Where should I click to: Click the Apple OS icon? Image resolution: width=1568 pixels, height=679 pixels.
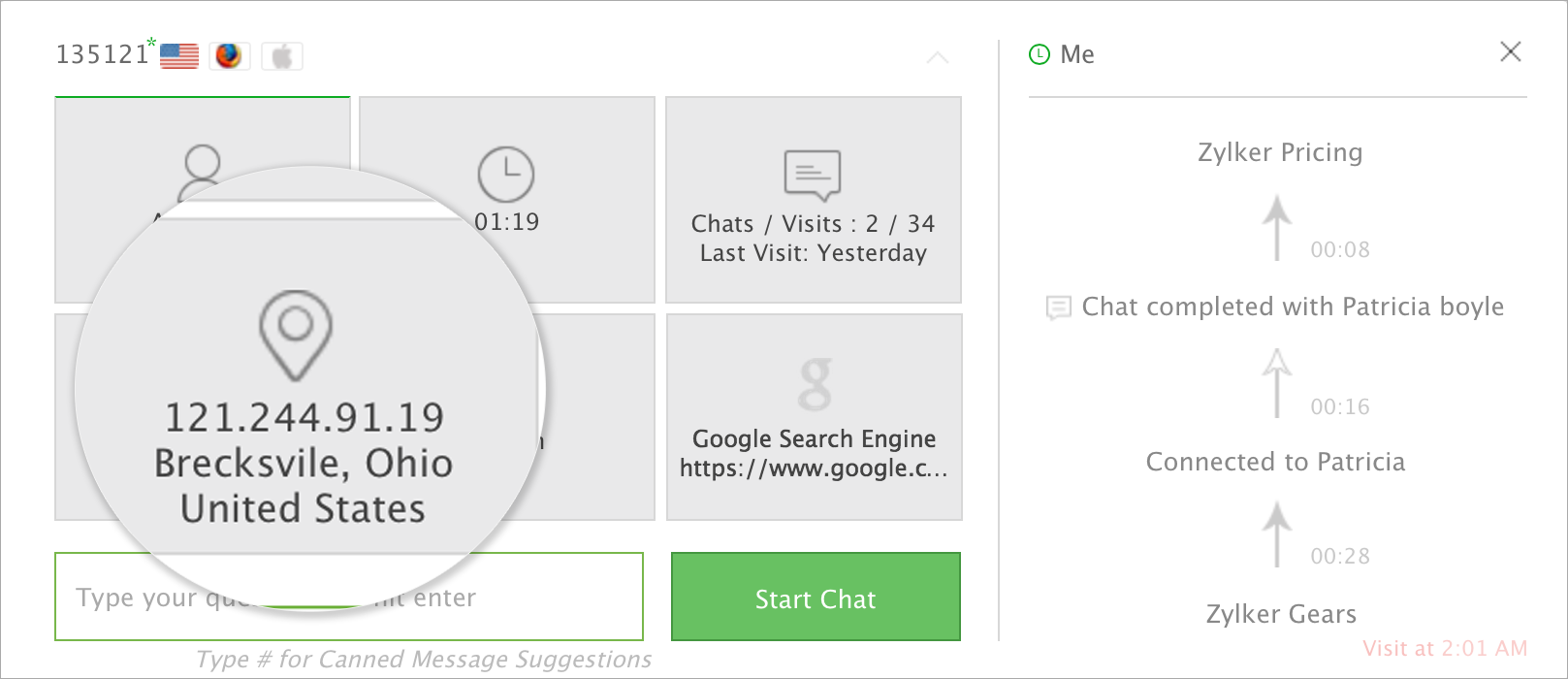pyautogui.click(x=282, y=56)
